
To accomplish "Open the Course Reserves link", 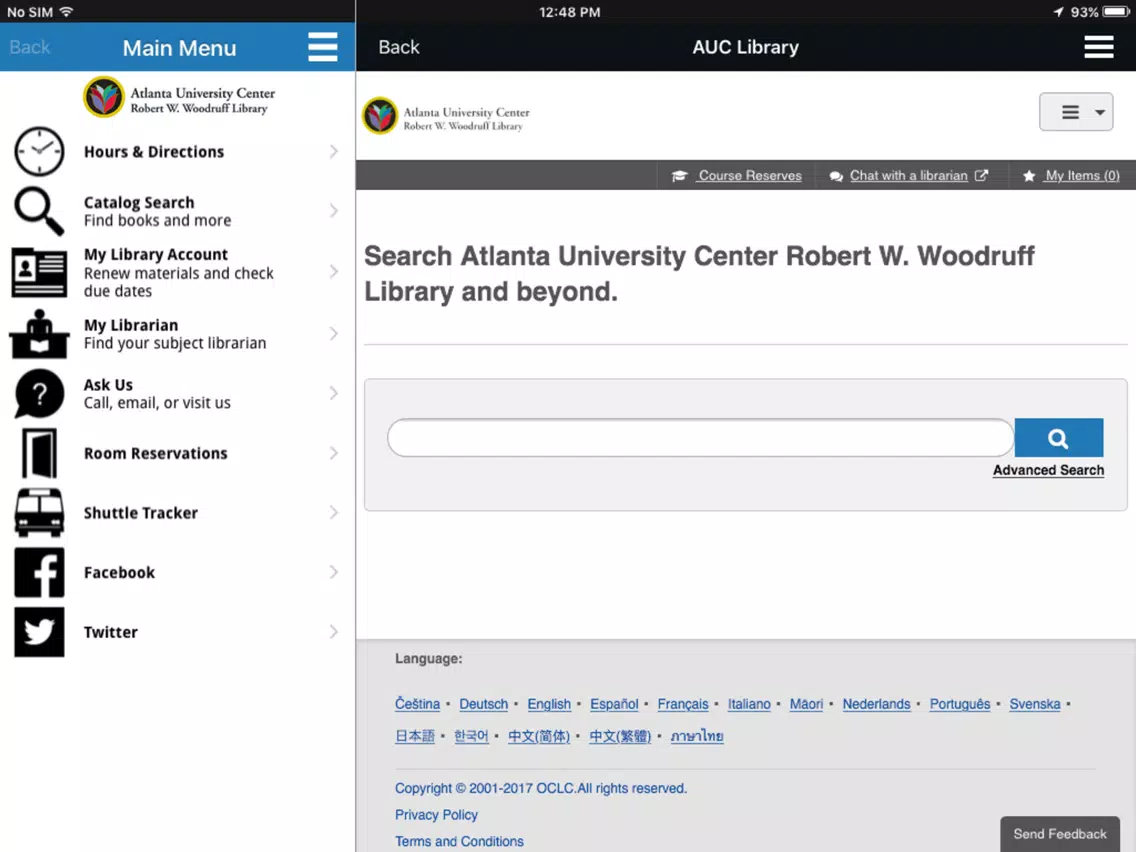I will click(750, 176).
